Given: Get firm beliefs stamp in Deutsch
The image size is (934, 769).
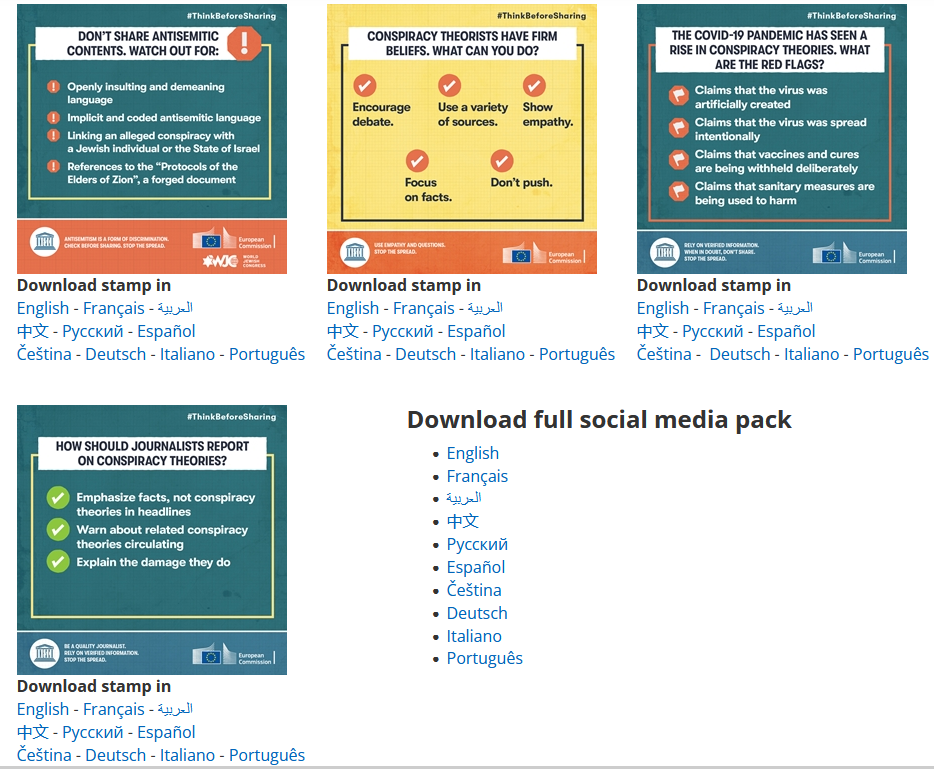Looking at the screenshot, I should point(425,354).
